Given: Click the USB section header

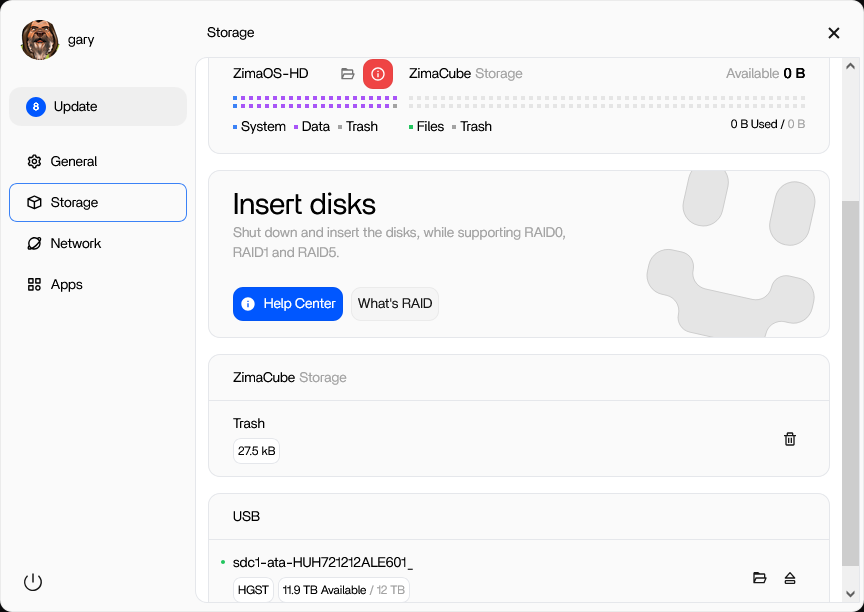Looking at the screenshot, I should pos(246,516).
